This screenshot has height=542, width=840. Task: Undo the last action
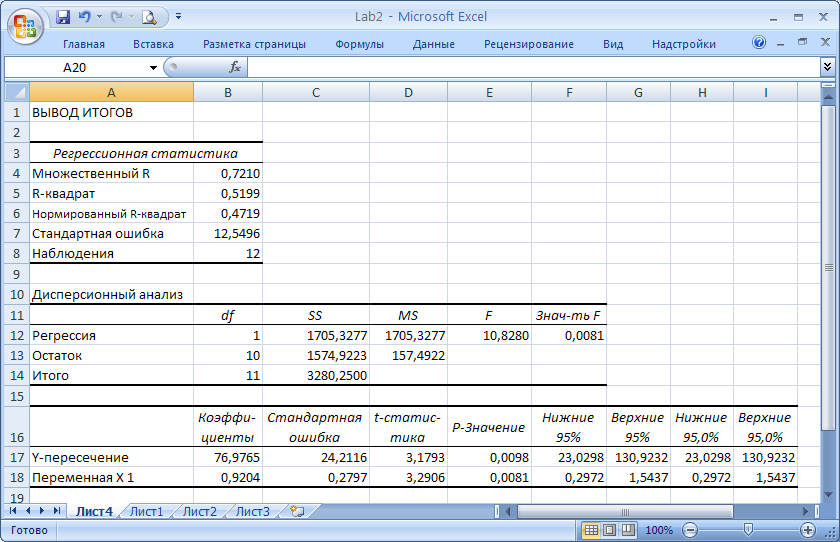pyautogui.click(x=85, y=17)
